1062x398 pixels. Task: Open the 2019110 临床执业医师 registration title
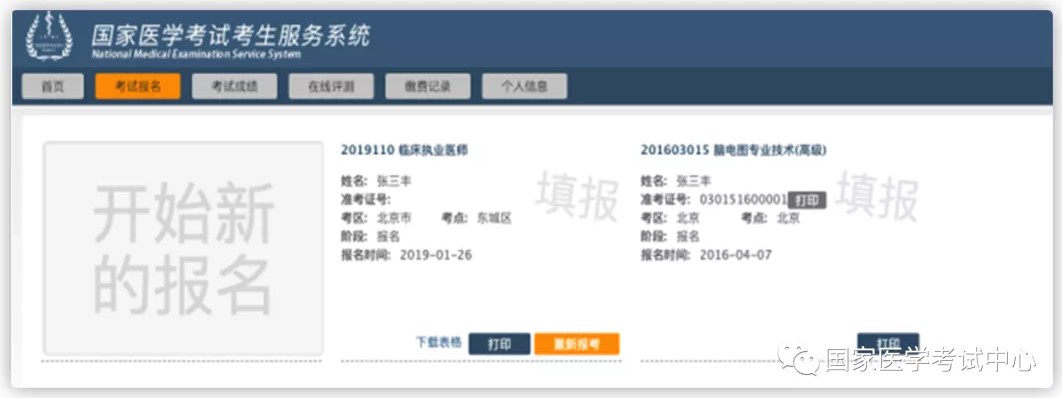click(x=404, y=150)
